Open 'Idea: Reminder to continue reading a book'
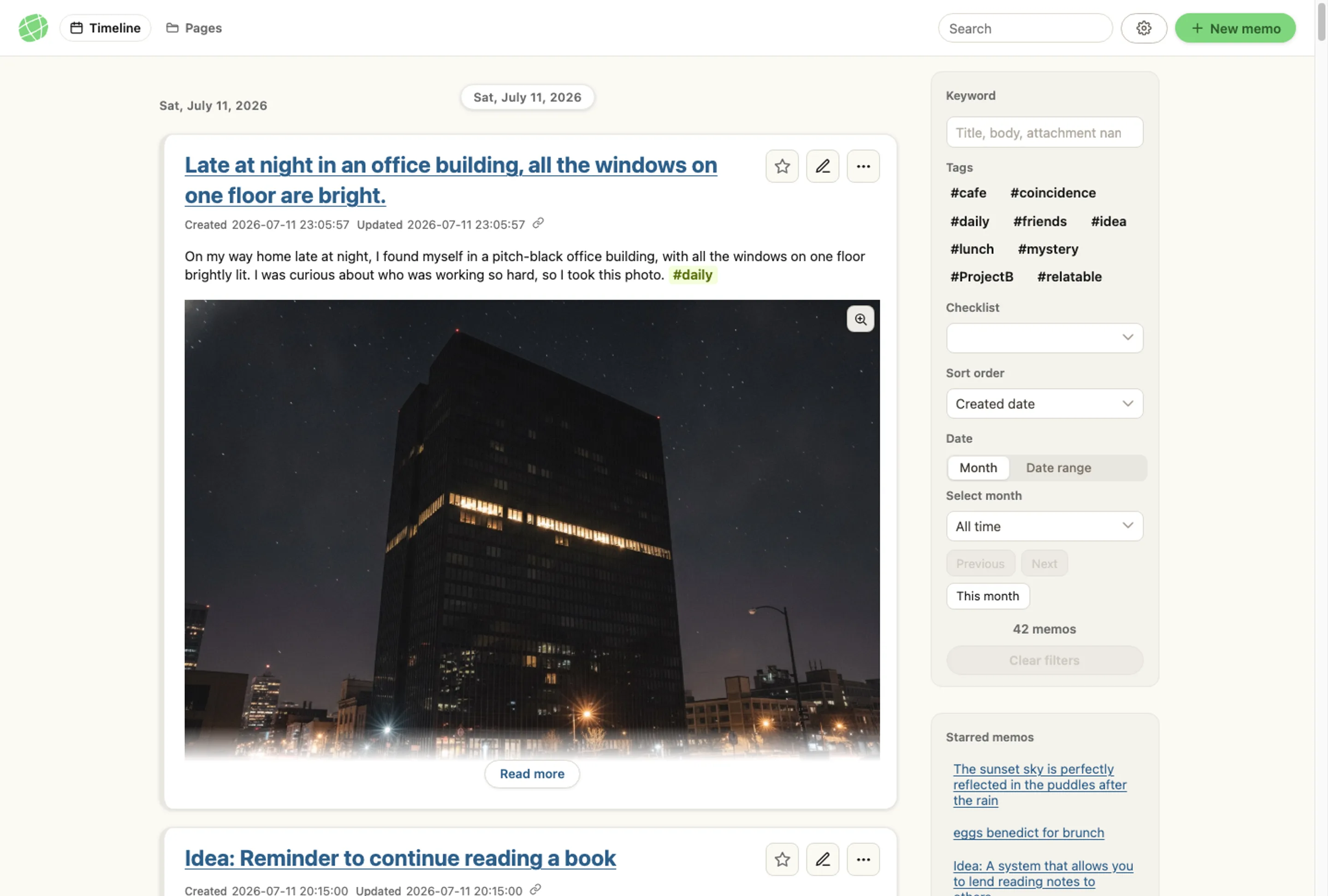 click(400, 858)
